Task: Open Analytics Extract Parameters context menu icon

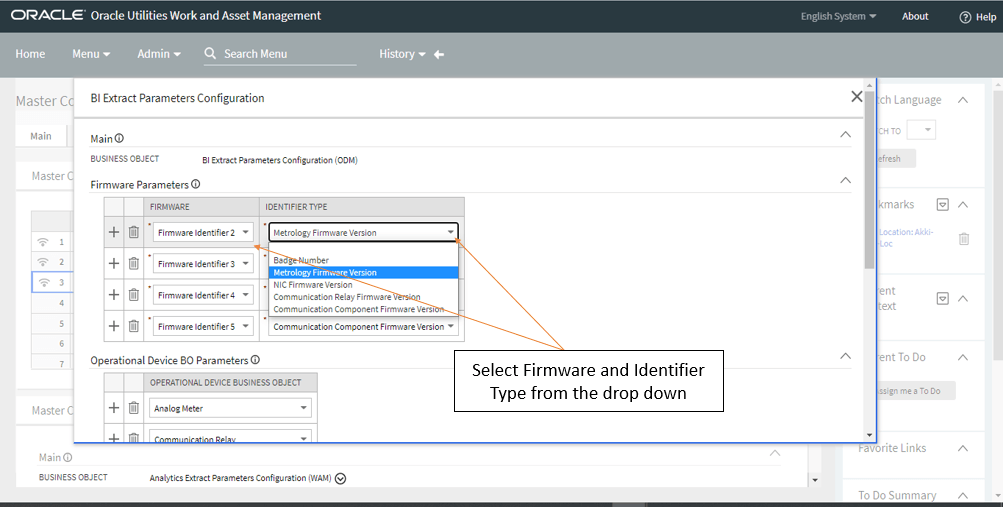Action: point(340,479)
